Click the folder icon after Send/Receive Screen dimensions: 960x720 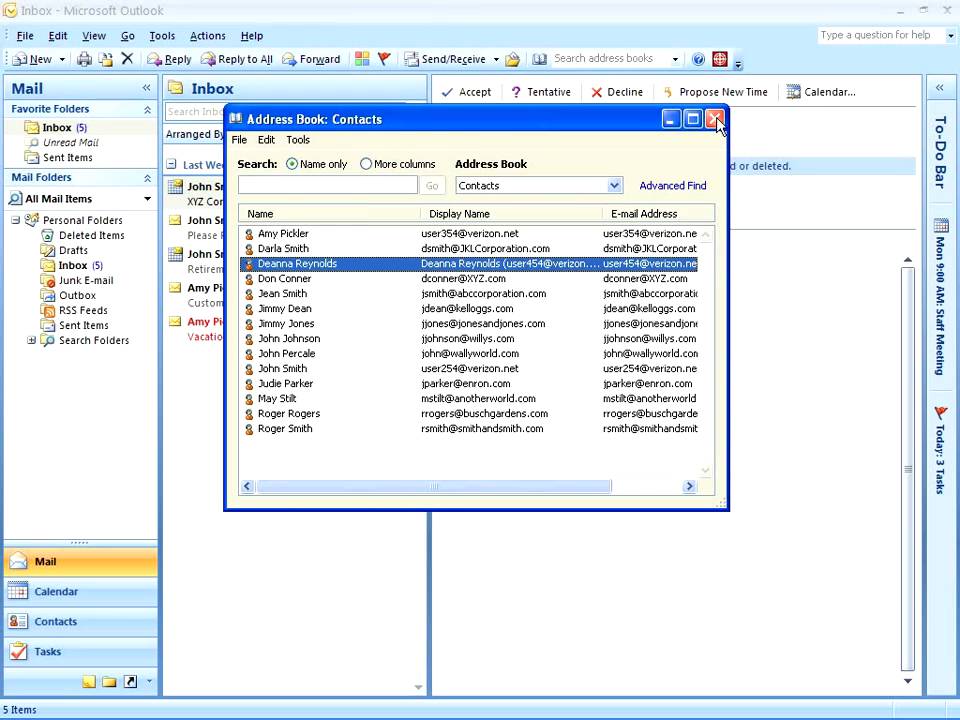[x=512, y=59]
